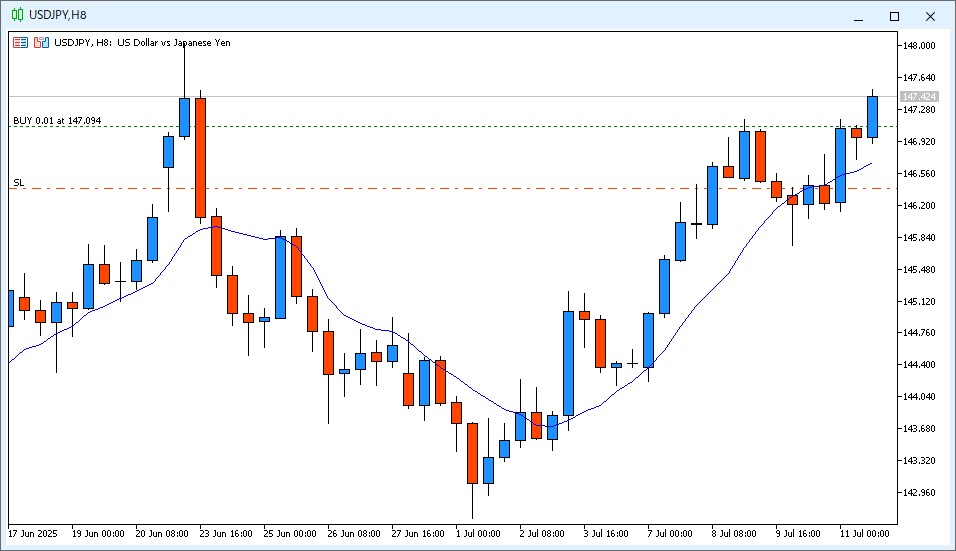
Task: Maximize the USDJPY,H8 chart window
Action: 894,16
